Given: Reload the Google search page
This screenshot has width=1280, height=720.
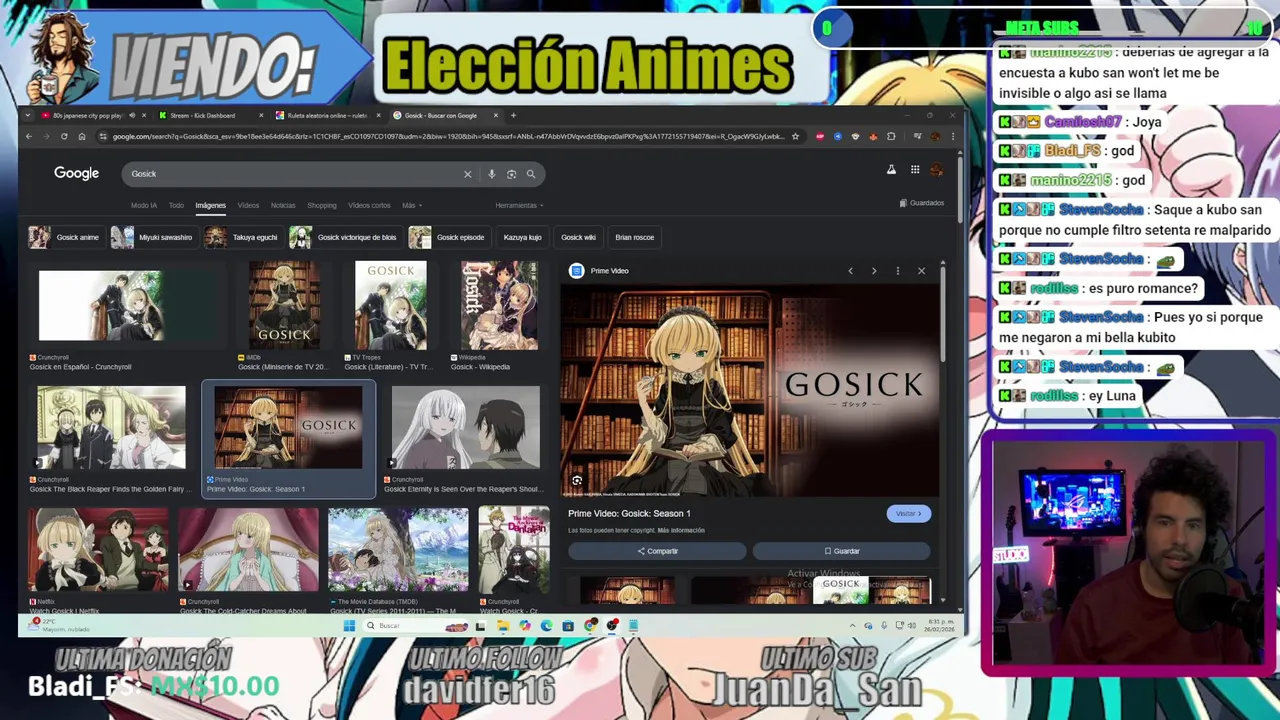Looking at the screenshot, I should [64, 136].
